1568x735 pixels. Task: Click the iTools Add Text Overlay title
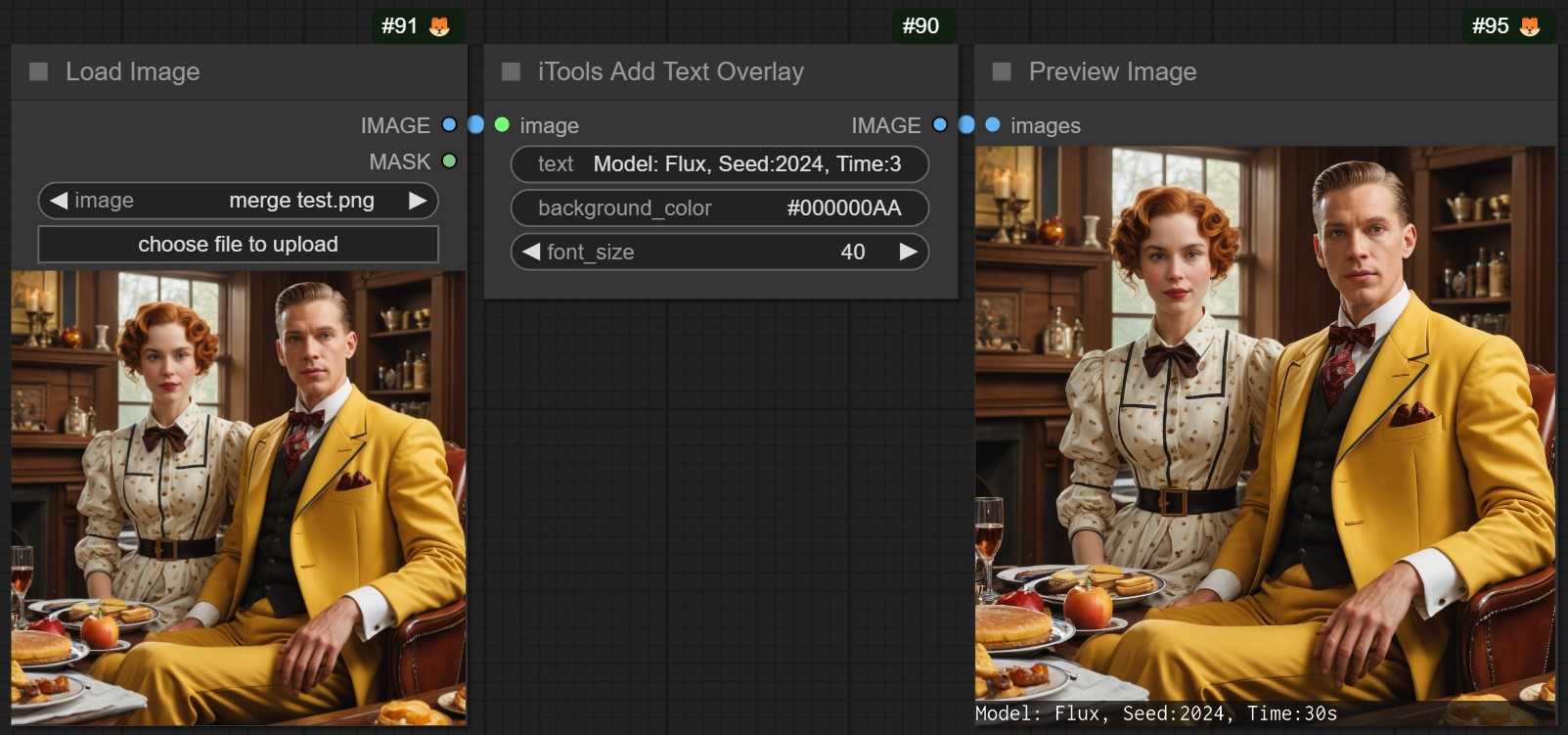(x=671, y=71)
